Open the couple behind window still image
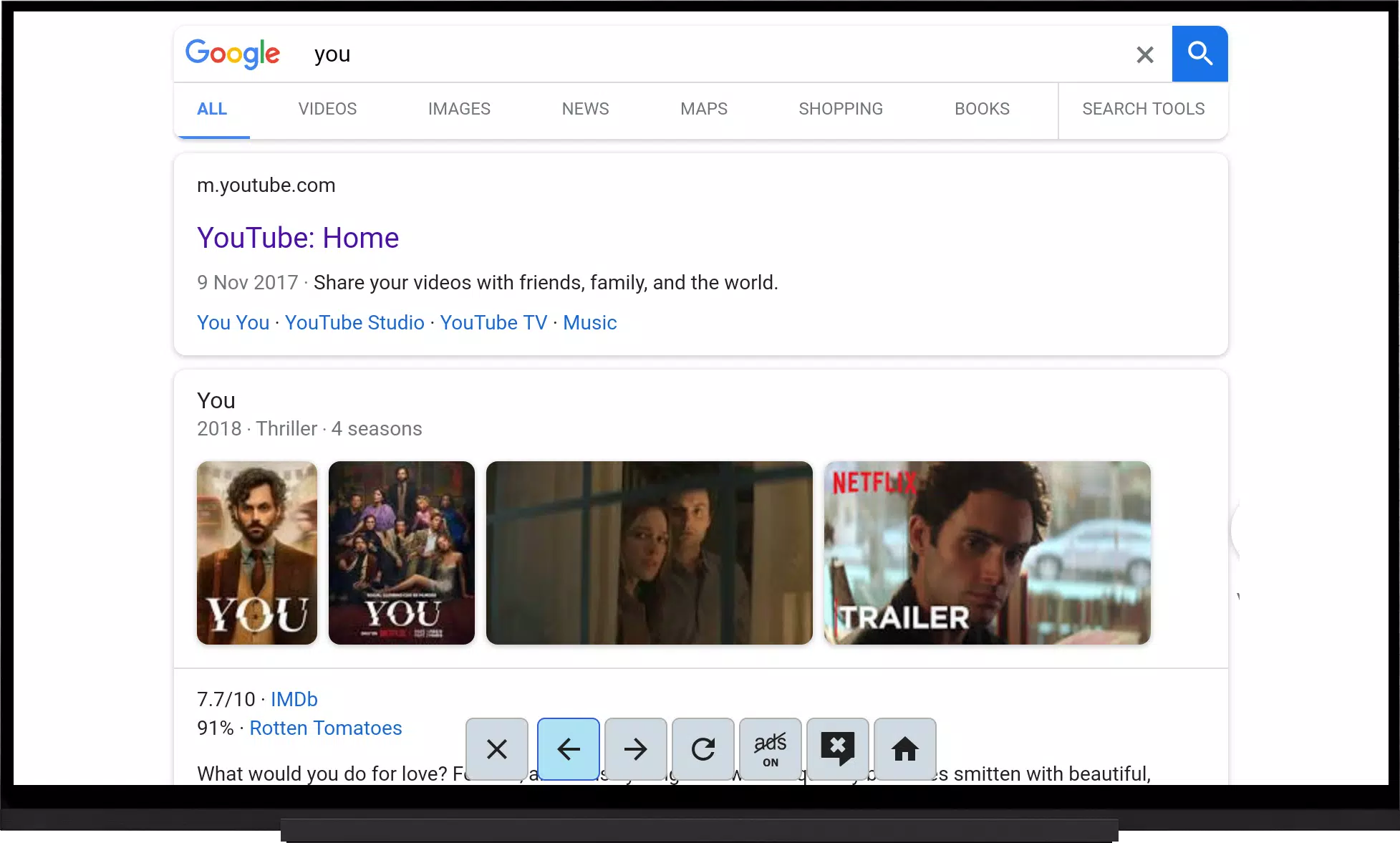Screen dimensions: 1400x843 click(x=650, y=553)
